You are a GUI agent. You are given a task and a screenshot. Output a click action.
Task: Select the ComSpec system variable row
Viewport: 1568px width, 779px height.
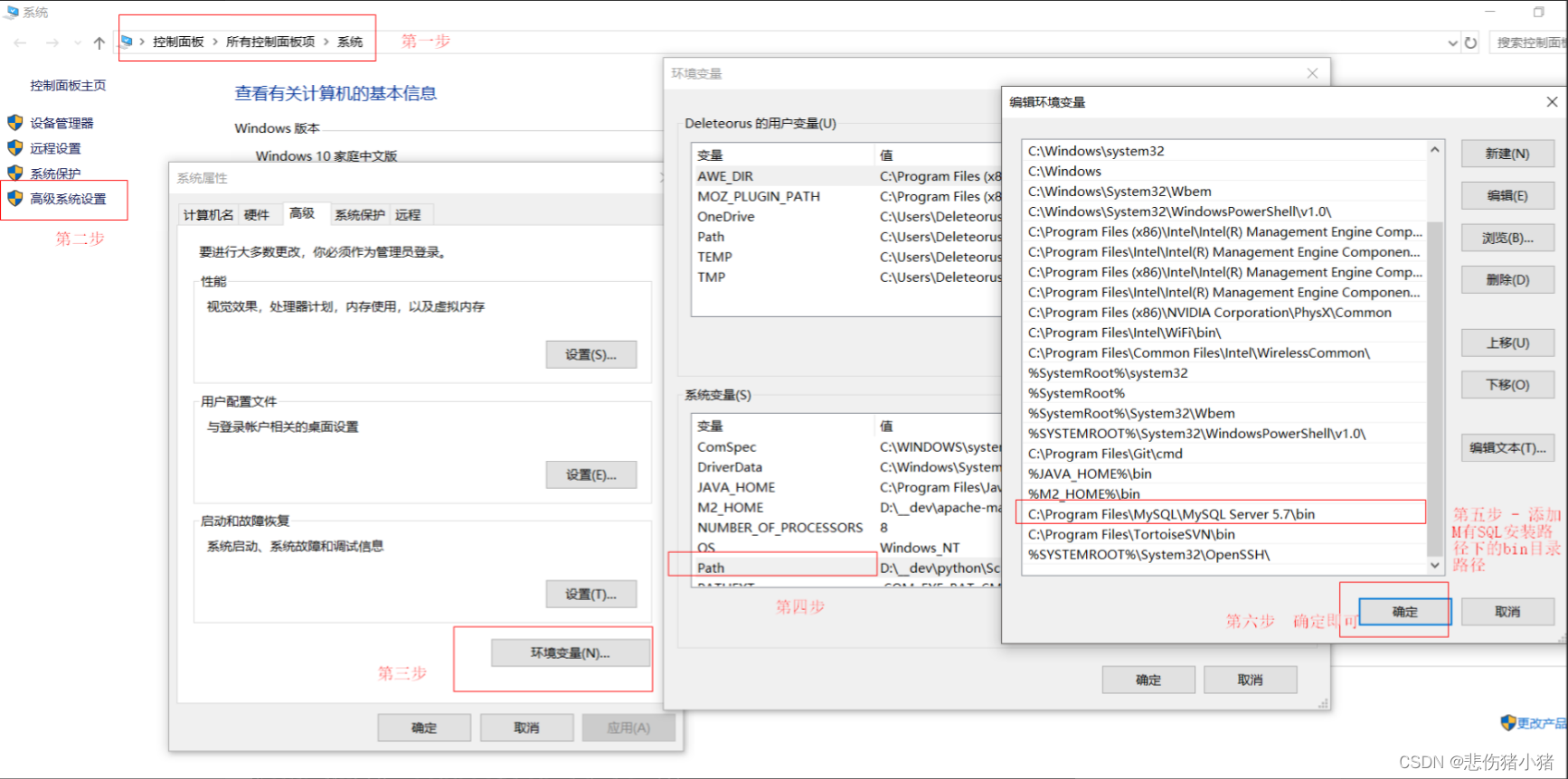click(x=846, y=446)
